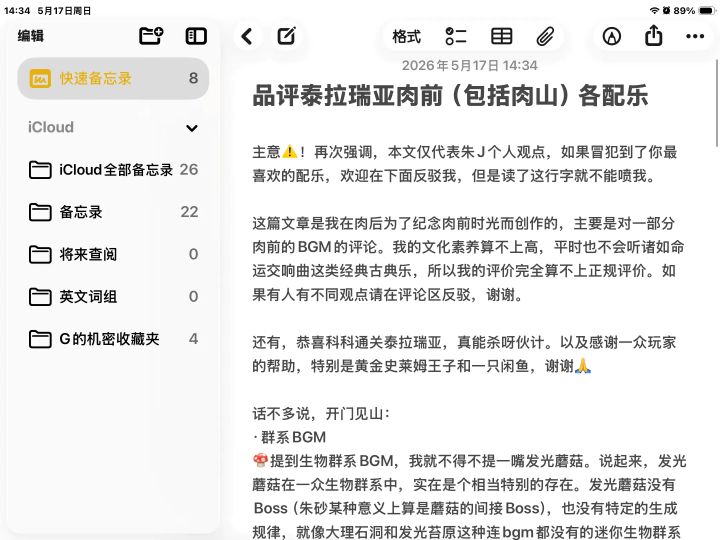Image resolution: width=720 pixels, height=540 pixels.
Task: Click the quick notes icon
Action: coord(40,79)
